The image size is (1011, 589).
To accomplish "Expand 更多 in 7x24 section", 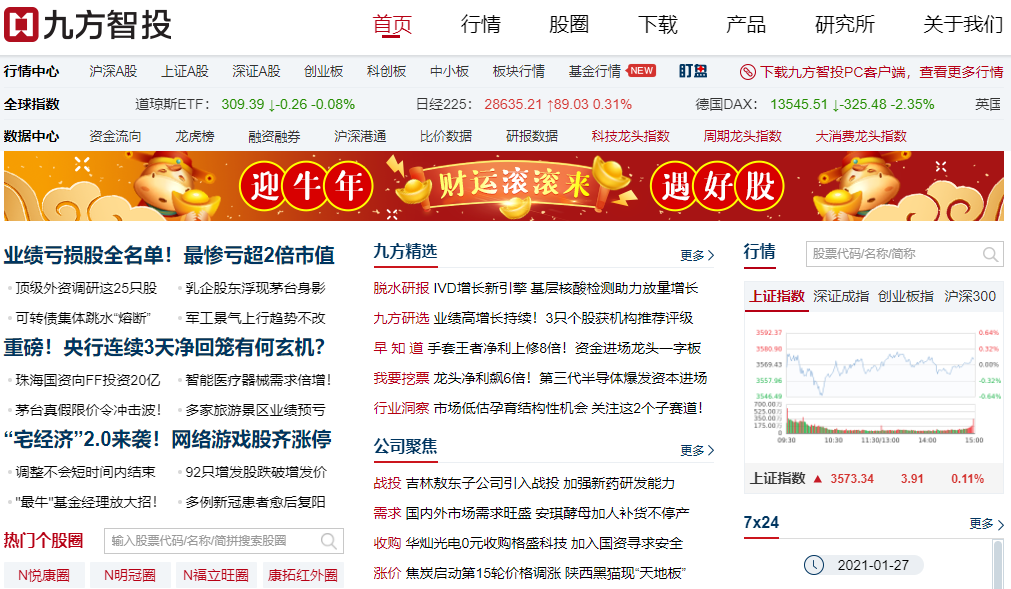I will (986, 524).
